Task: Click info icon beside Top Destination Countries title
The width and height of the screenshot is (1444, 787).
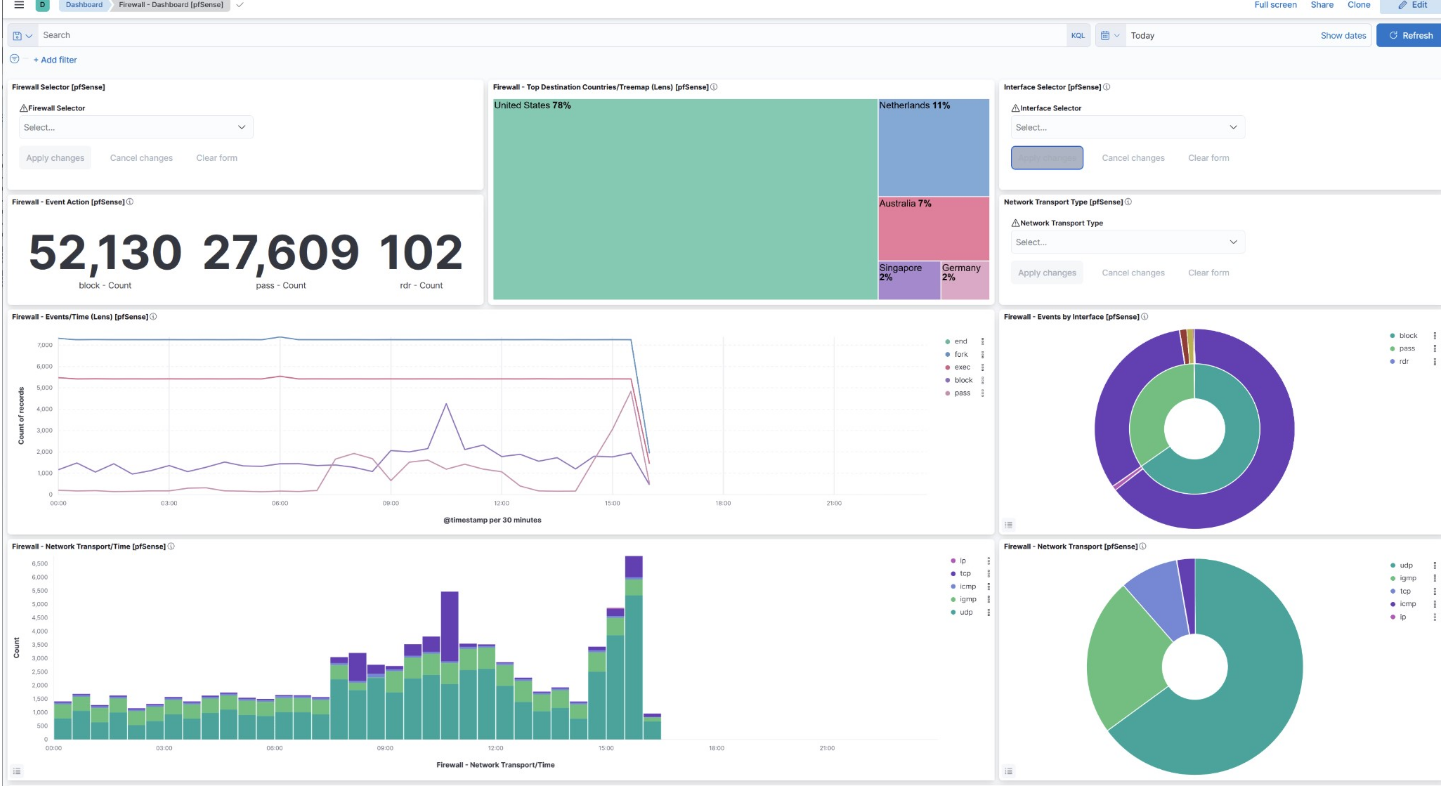Action: pos(713,87)
